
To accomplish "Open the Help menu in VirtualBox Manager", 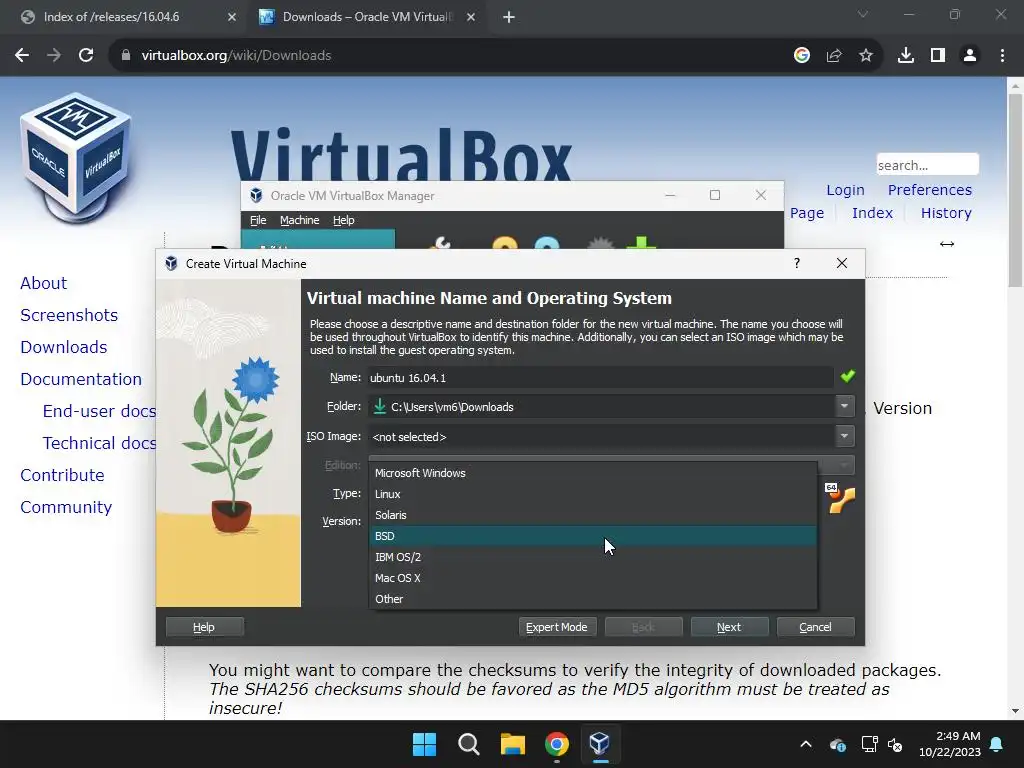I will coord(344,220).
